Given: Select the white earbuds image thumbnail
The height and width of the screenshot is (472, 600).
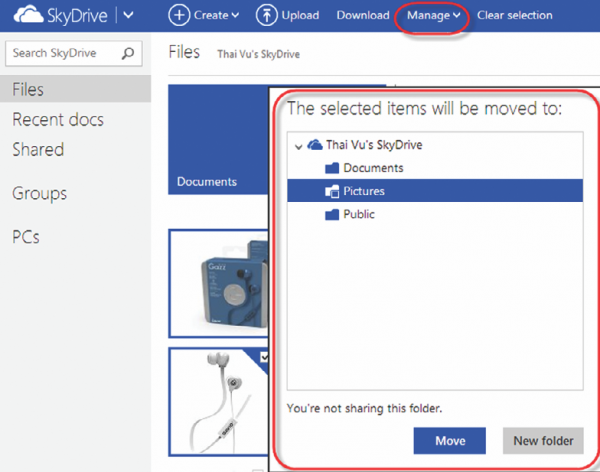Looking at the screenshot, I should pyautogui.click(x=219, y=402).
